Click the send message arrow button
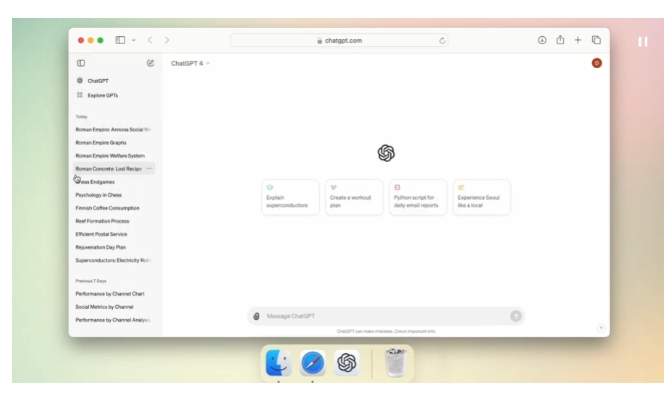The width and height of the screenshot is (664, 394). click(515, 316)
